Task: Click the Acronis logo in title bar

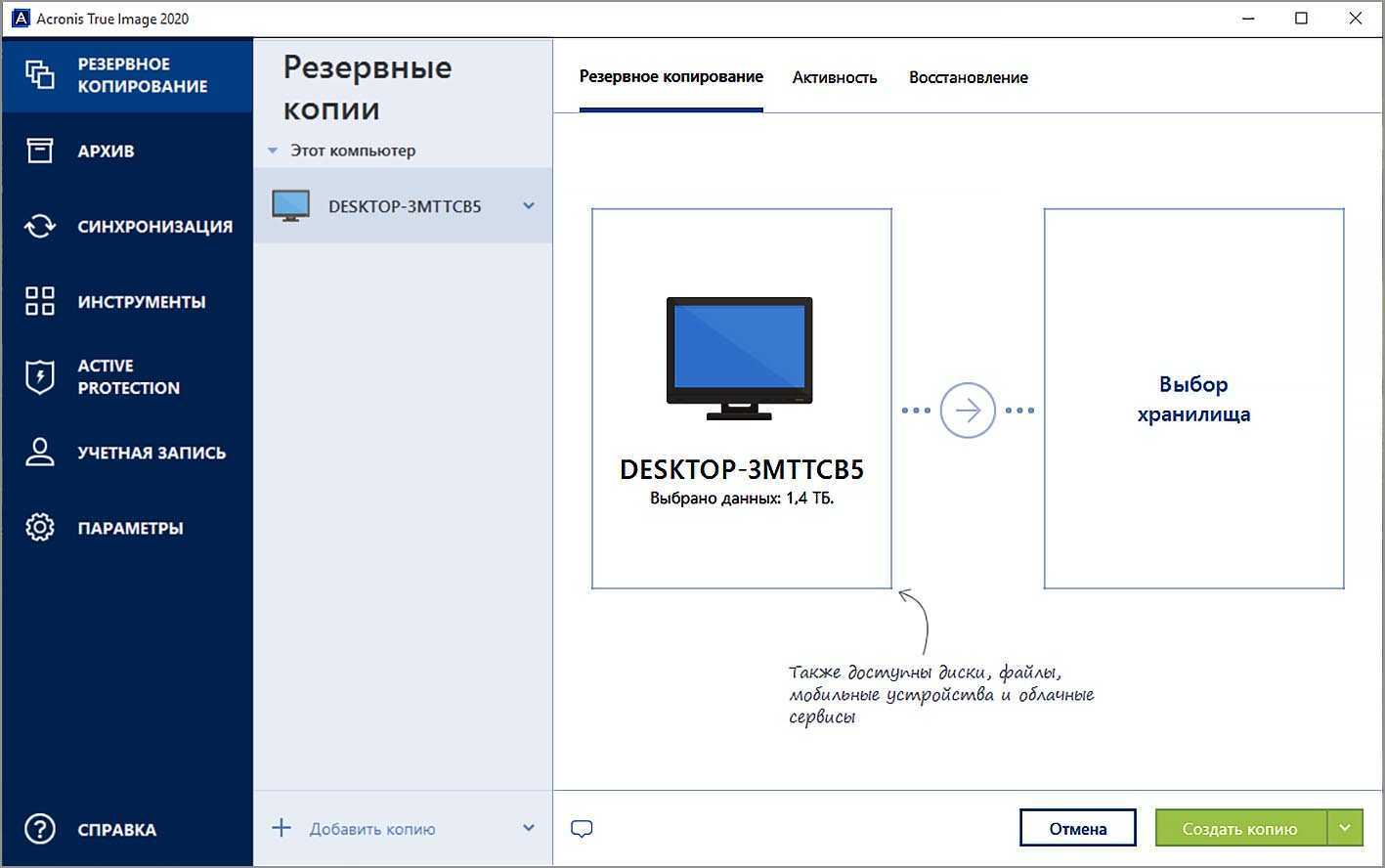Action: pyautogui.click(x=20, y=19)
